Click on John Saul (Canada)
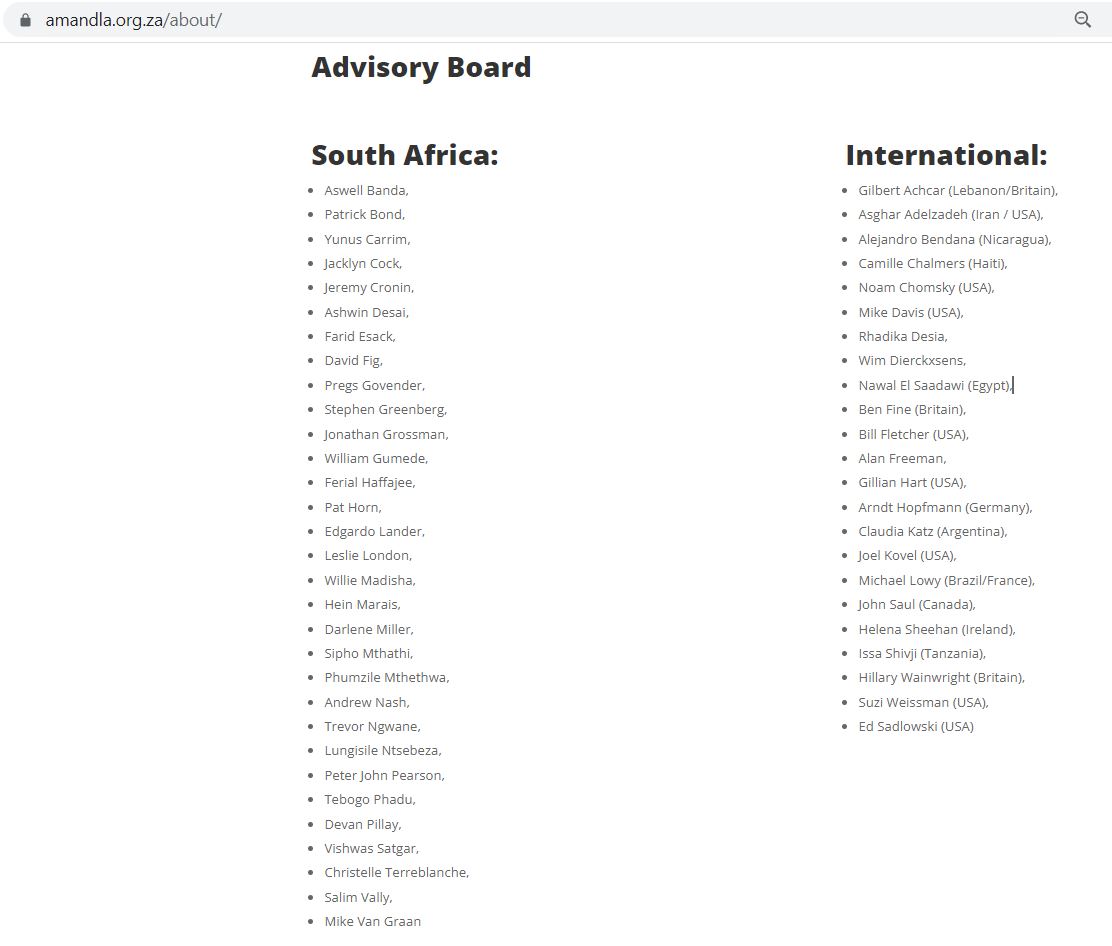Screen dimensions: 1112x946 point(916,604)
